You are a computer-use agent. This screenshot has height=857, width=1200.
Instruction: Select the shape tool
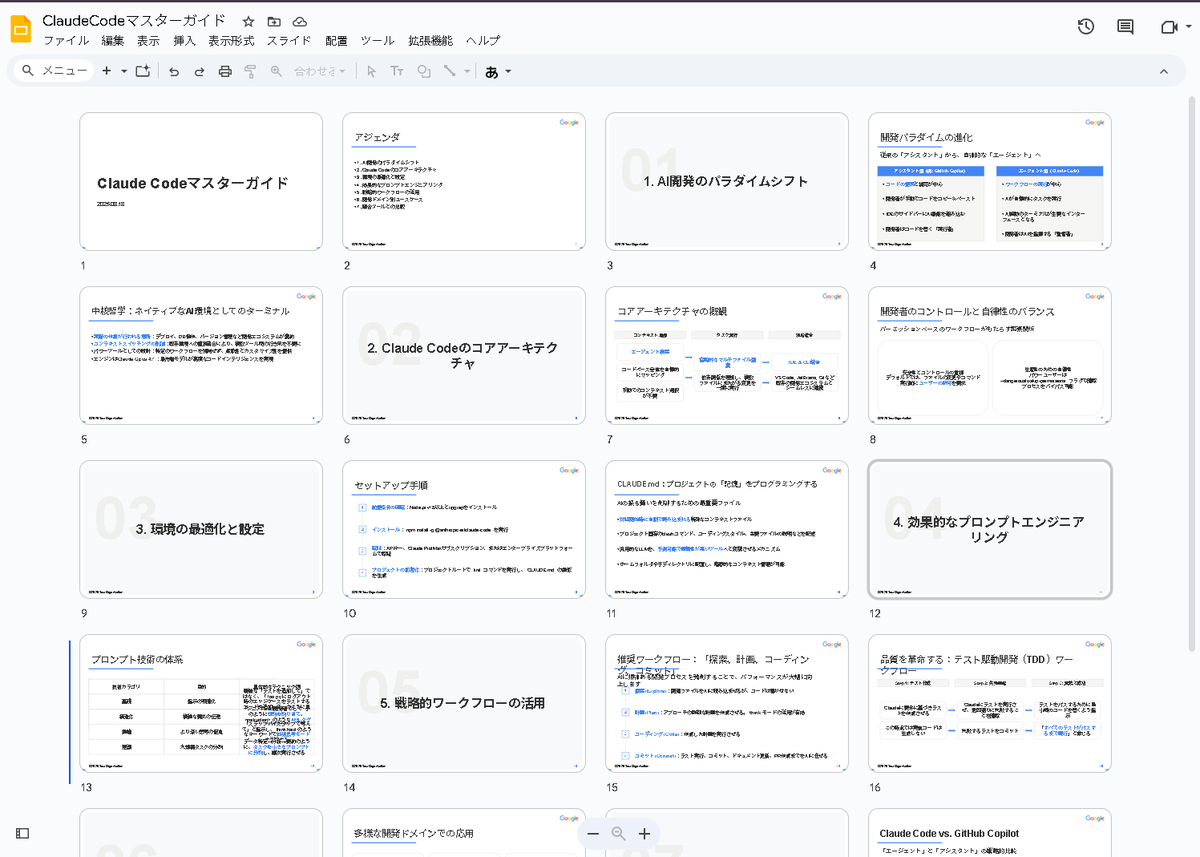(423, 71)
